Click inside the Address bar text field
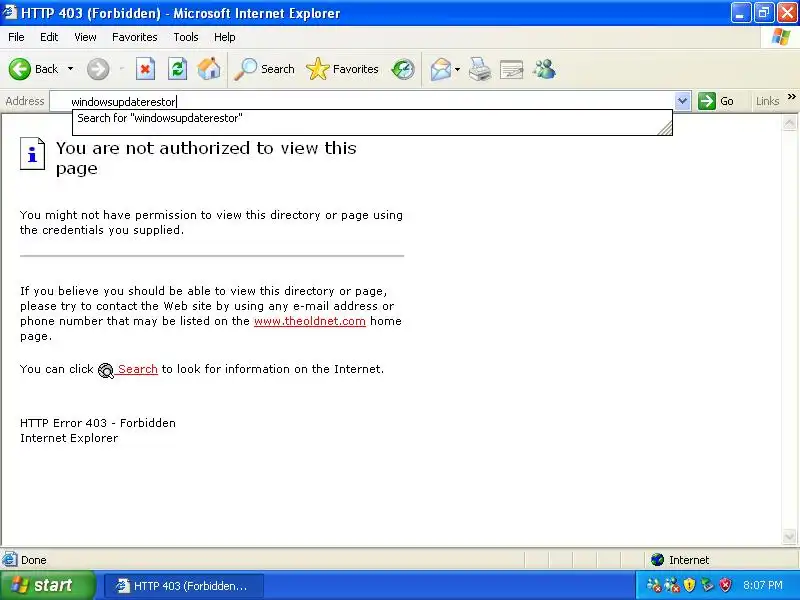Image resolution: width=800 pixels, height=600 pixels. click(362, 102)
